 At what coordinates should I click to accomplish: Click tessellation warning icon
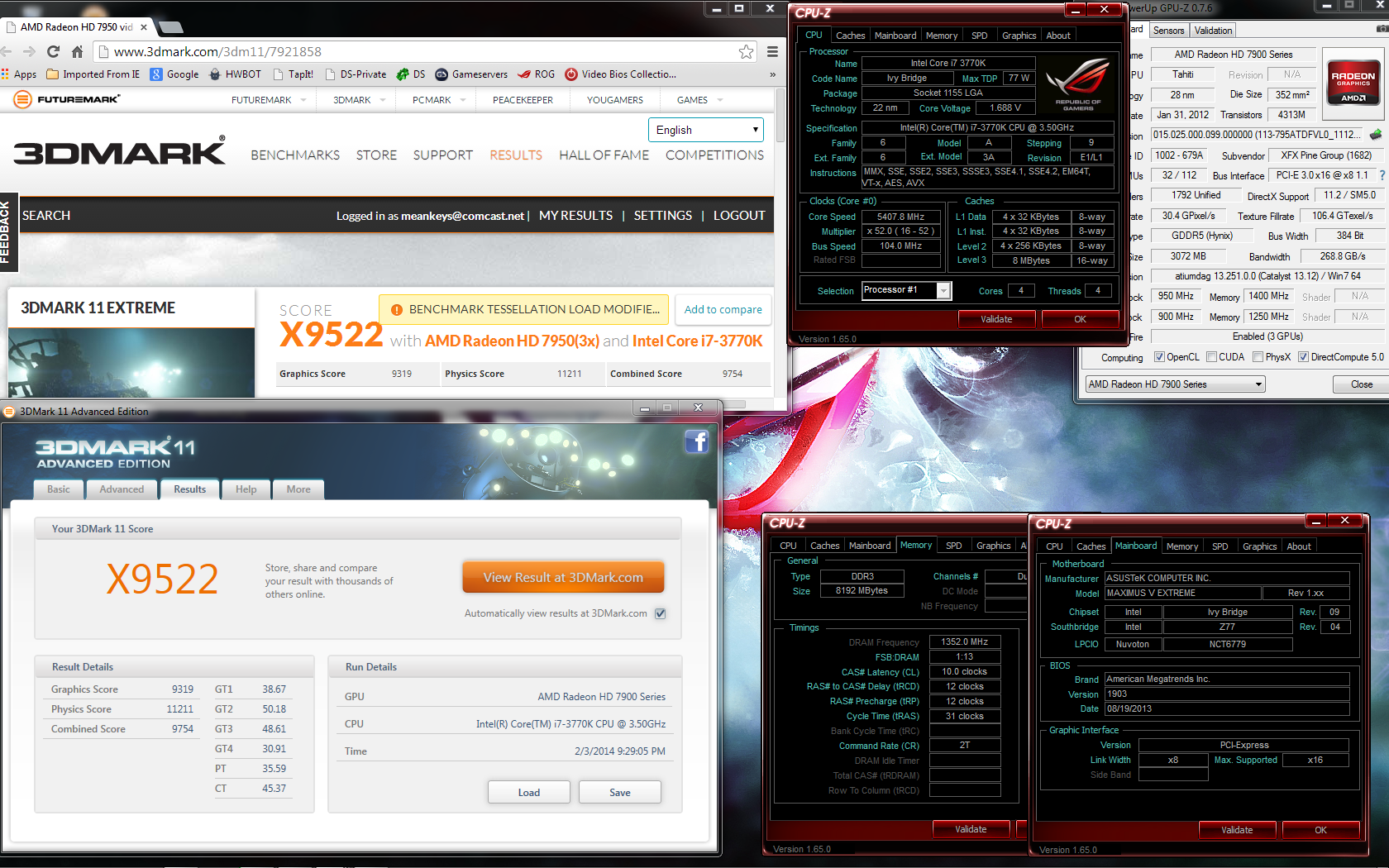click(x=397, y=310)
